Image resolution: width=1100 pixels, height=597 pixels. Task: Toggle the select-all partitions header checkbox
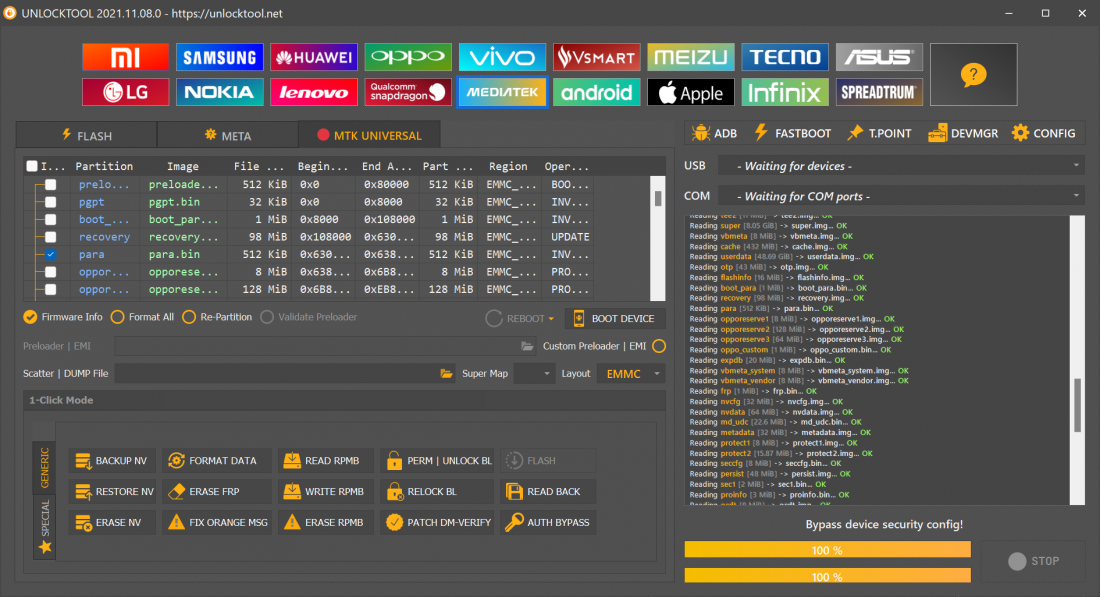pos(32,166)
